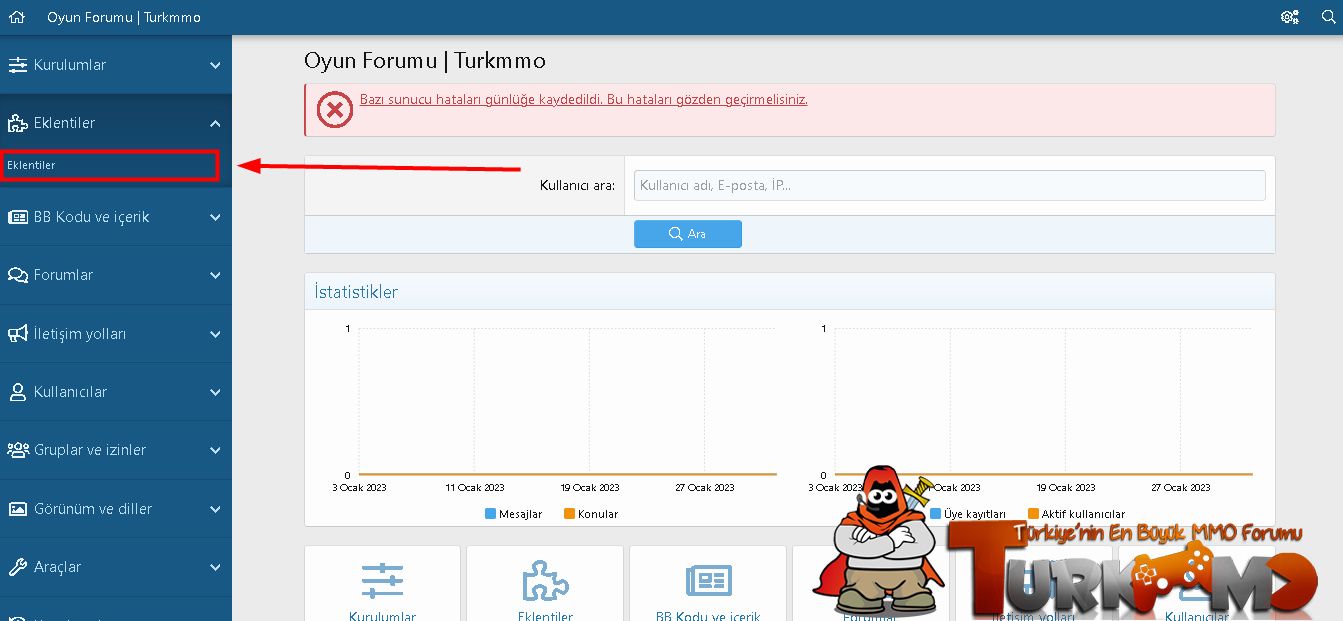Collapse the Eklentiler sidebar section
Image resolution: width=1343 pixels, height=621 pixels.
pos(215,123)
